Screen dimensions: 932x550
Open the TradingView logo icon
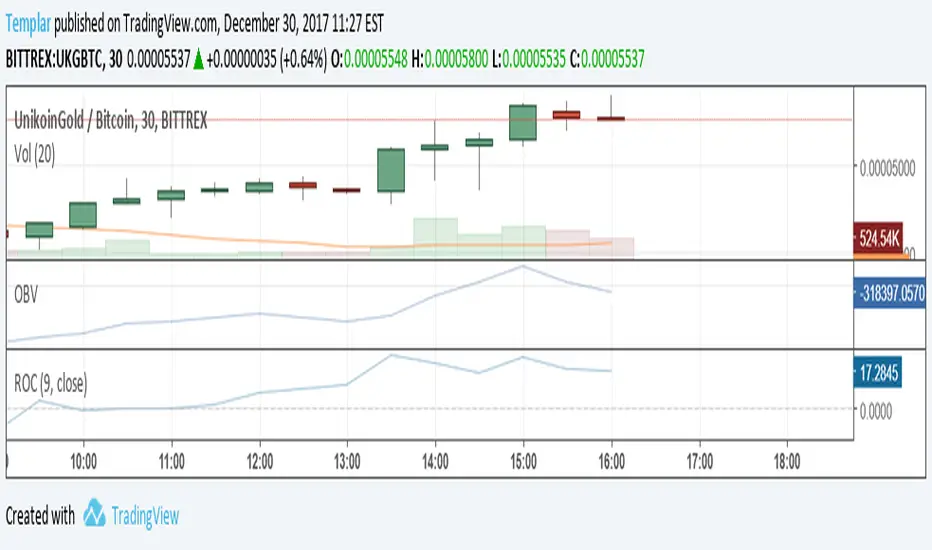coord(94,513)
